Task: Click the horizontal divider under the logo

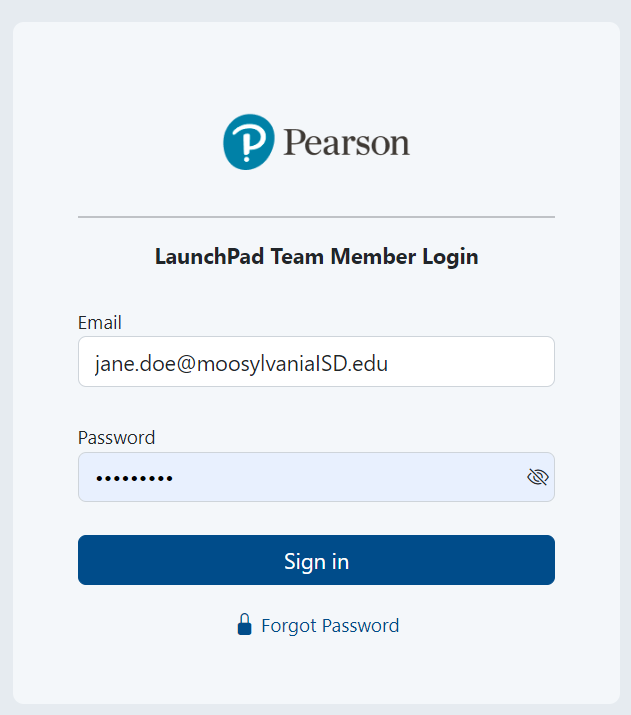Action: [316, 217]
